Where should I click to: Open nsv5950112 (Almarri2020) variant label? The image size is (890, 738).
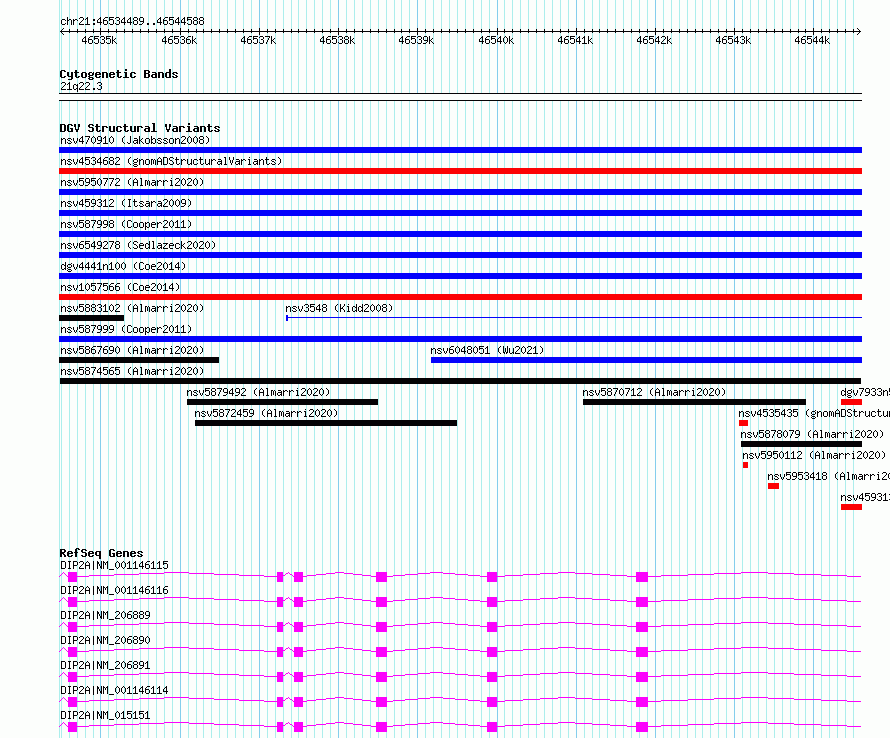(814, 455)
